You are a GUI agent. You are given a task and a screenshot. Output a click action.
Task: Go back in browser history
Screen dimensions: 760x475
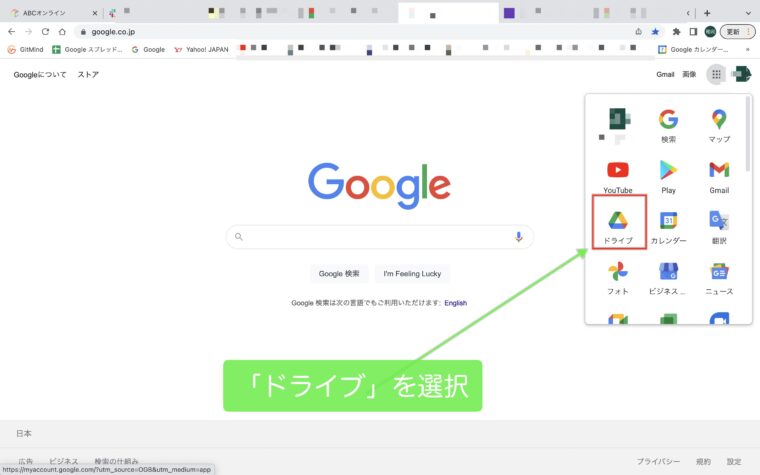(x=12, y=32)
